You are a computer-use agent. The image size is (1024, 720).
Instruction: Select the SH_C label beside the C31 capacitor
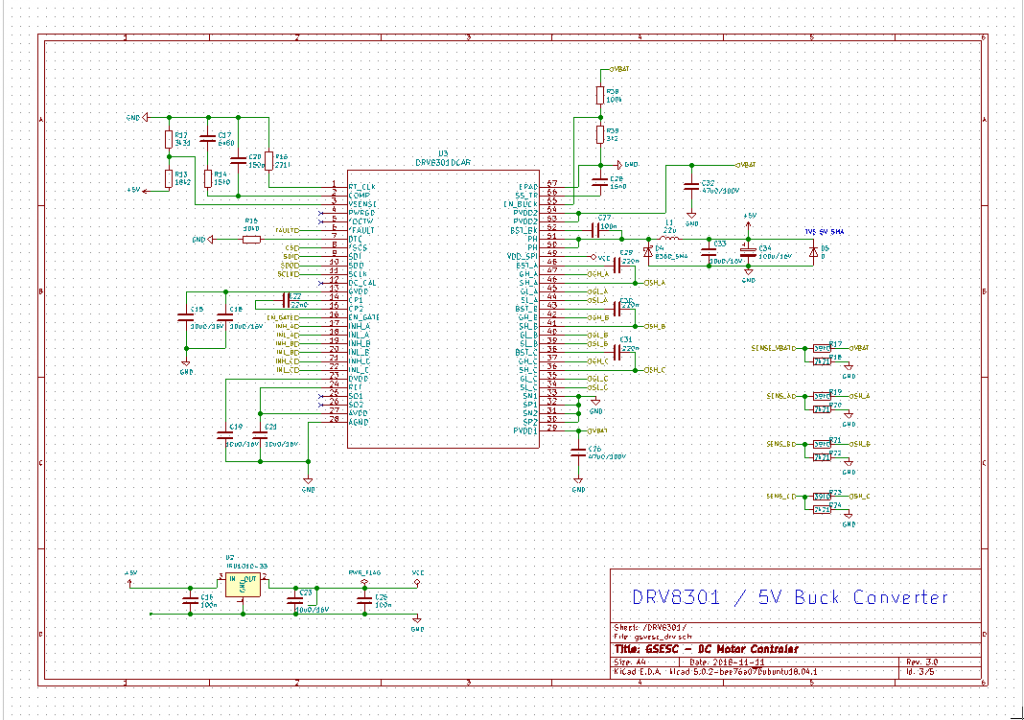[x=654, y=370]
